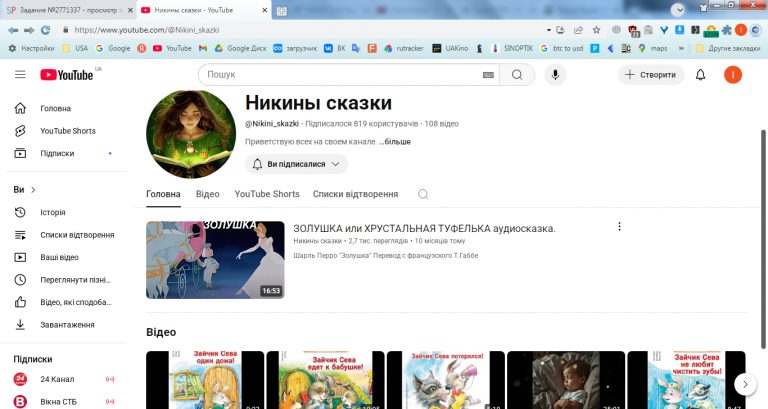Open the Зайчик Сева один дома thumbnail
Image resolution: width=768 pixels, height=409 pixels.
pyautogui.click(x=205, y=380)
